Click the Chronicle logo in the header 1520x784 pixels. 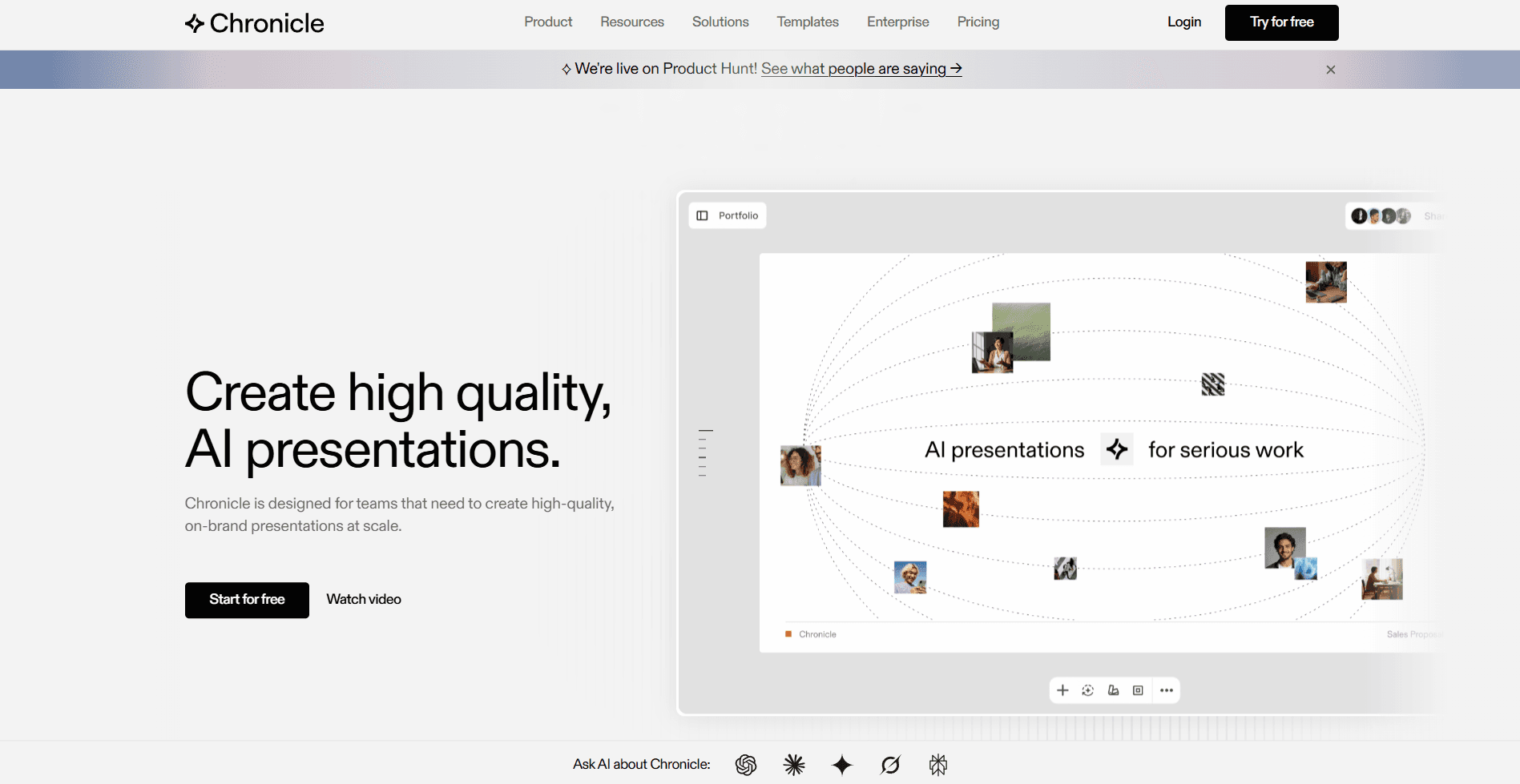pyautogui.click(x=254, y=23)
